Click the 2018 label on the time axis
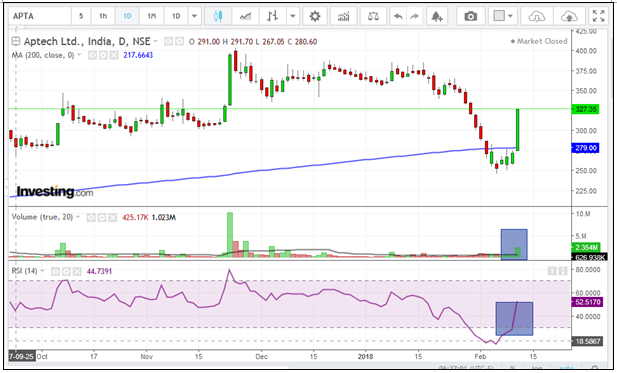The height and width of the screenshot is (373, 617). [x=365, y=356]
